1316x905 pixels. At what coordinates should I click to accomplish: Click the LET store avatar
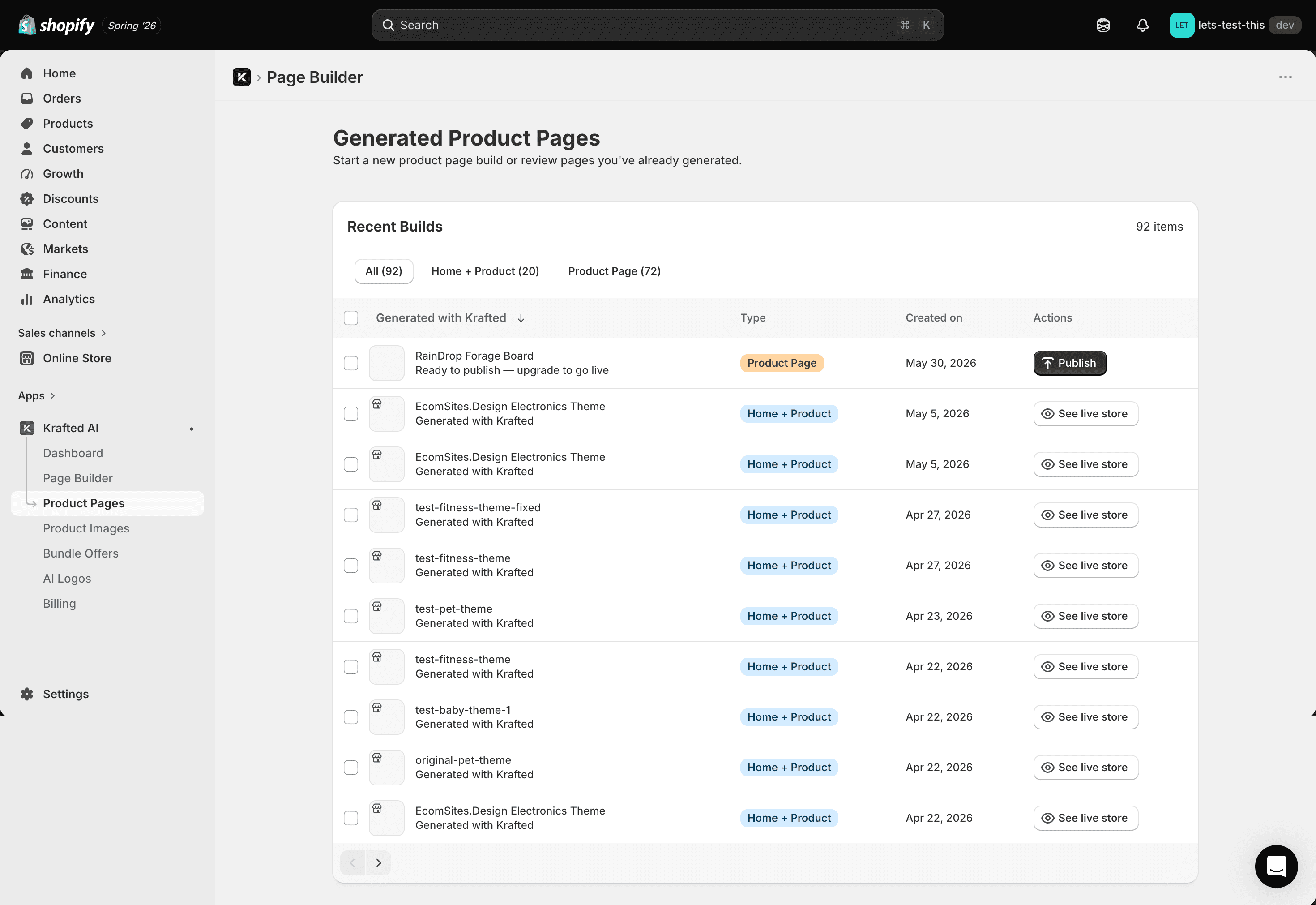pyautogui.click(x=1182, y=25)
